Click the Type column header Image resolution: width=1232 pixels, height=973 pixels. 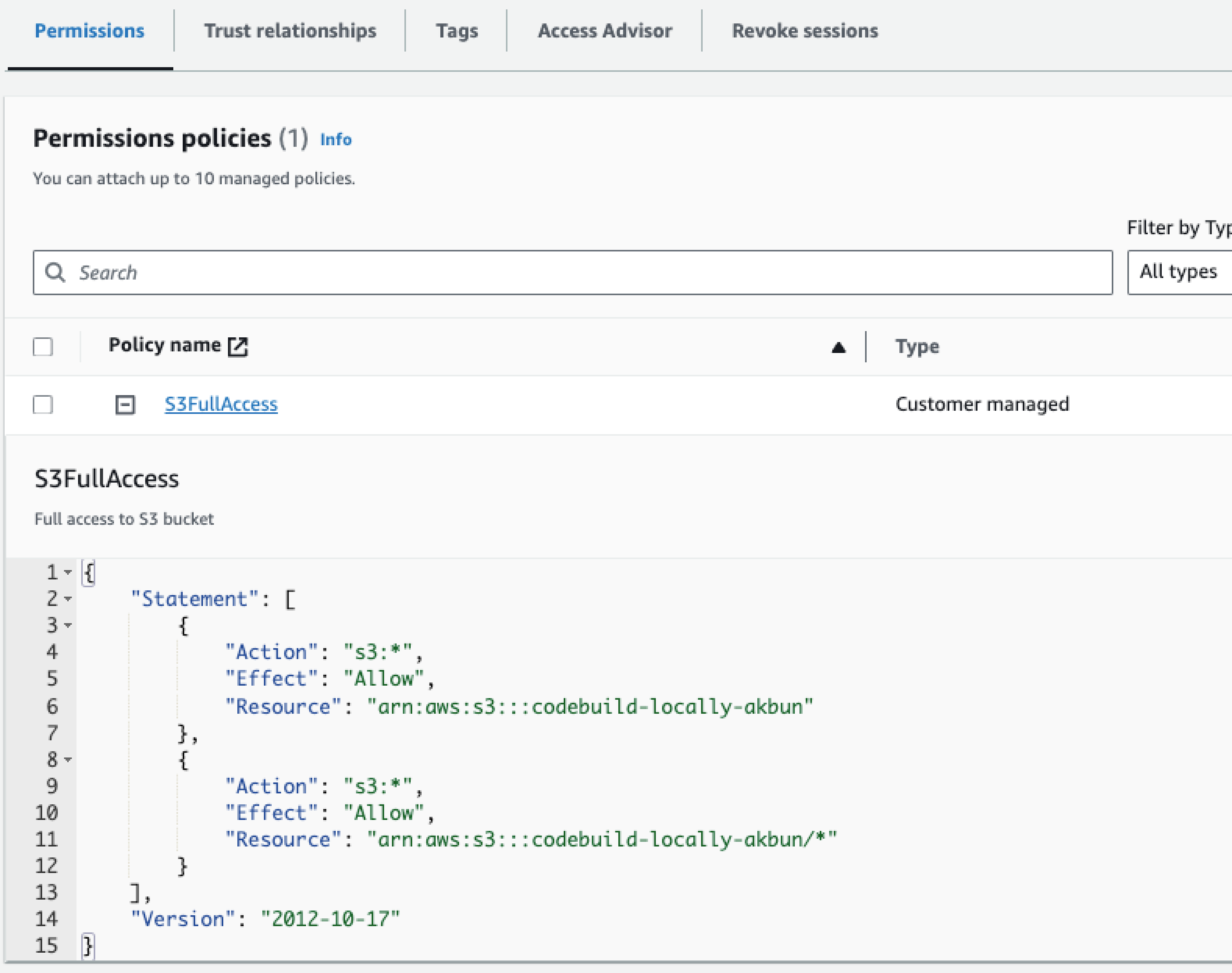tap(917, 346)
